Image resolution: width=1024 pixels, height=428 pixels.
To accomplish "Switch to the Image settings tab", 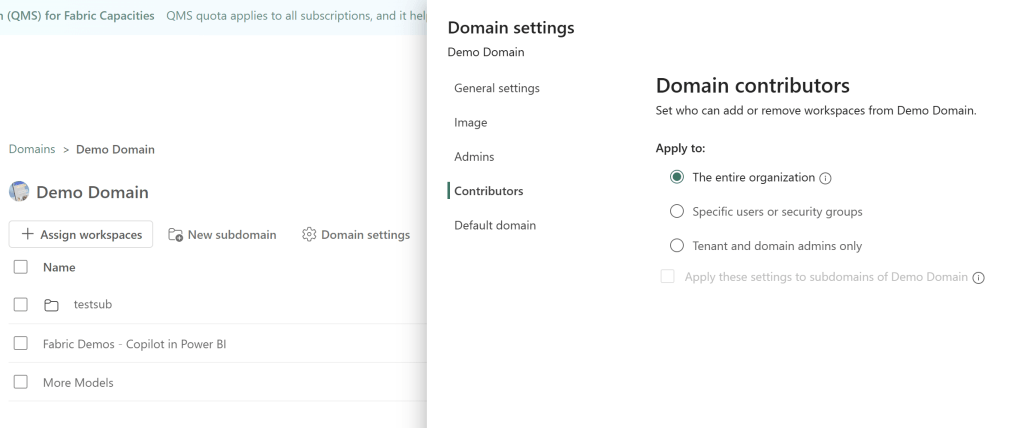I will click(471, 122).
